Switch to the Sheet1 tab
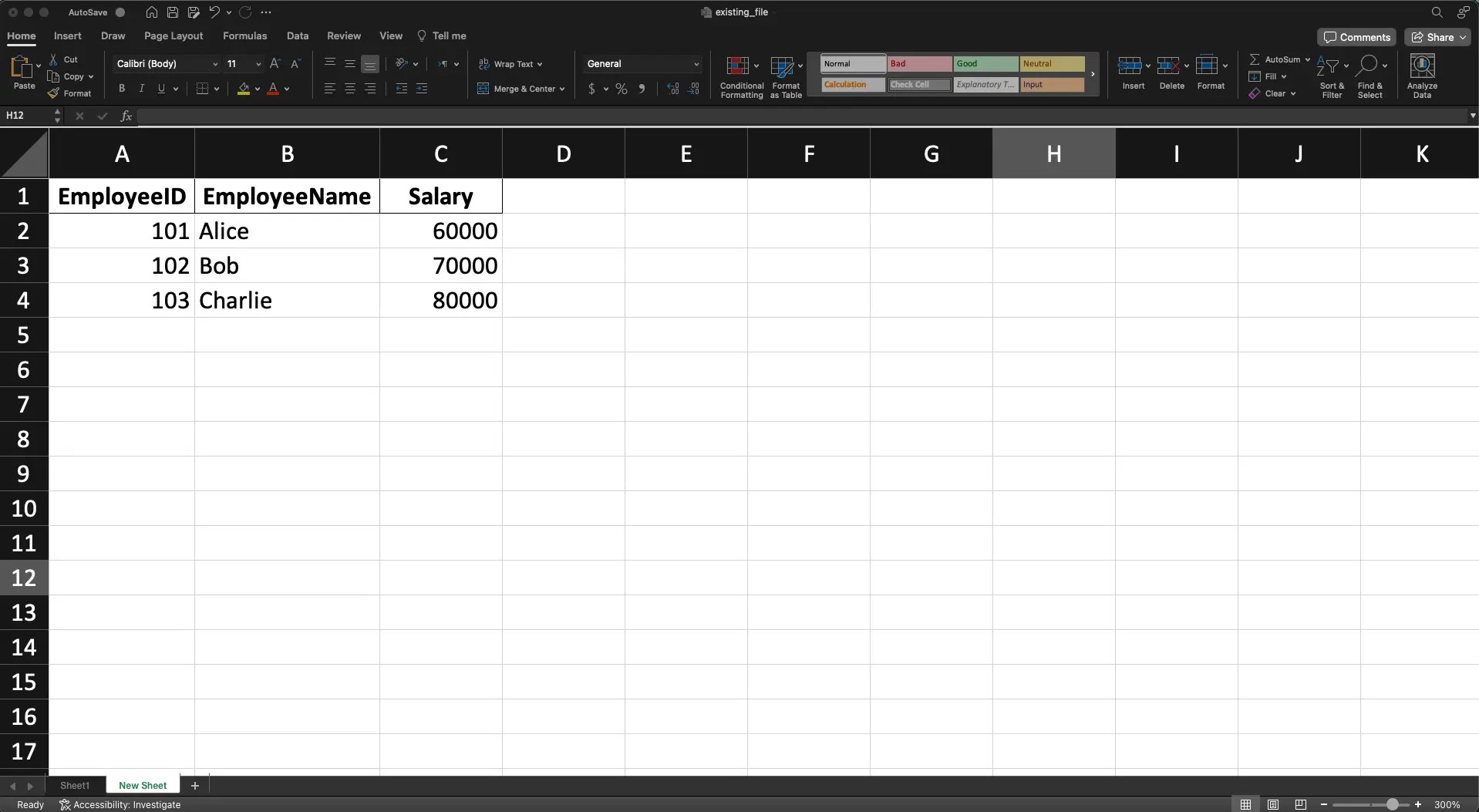The height and width of the screenshot is (812, 1479). 74,785
